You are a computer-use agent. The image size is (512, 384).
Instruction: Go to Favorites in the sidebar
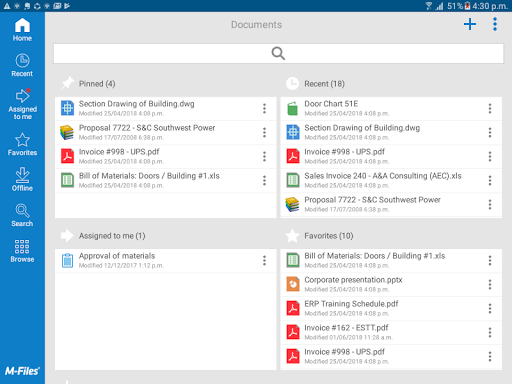(x=22, y=144)
